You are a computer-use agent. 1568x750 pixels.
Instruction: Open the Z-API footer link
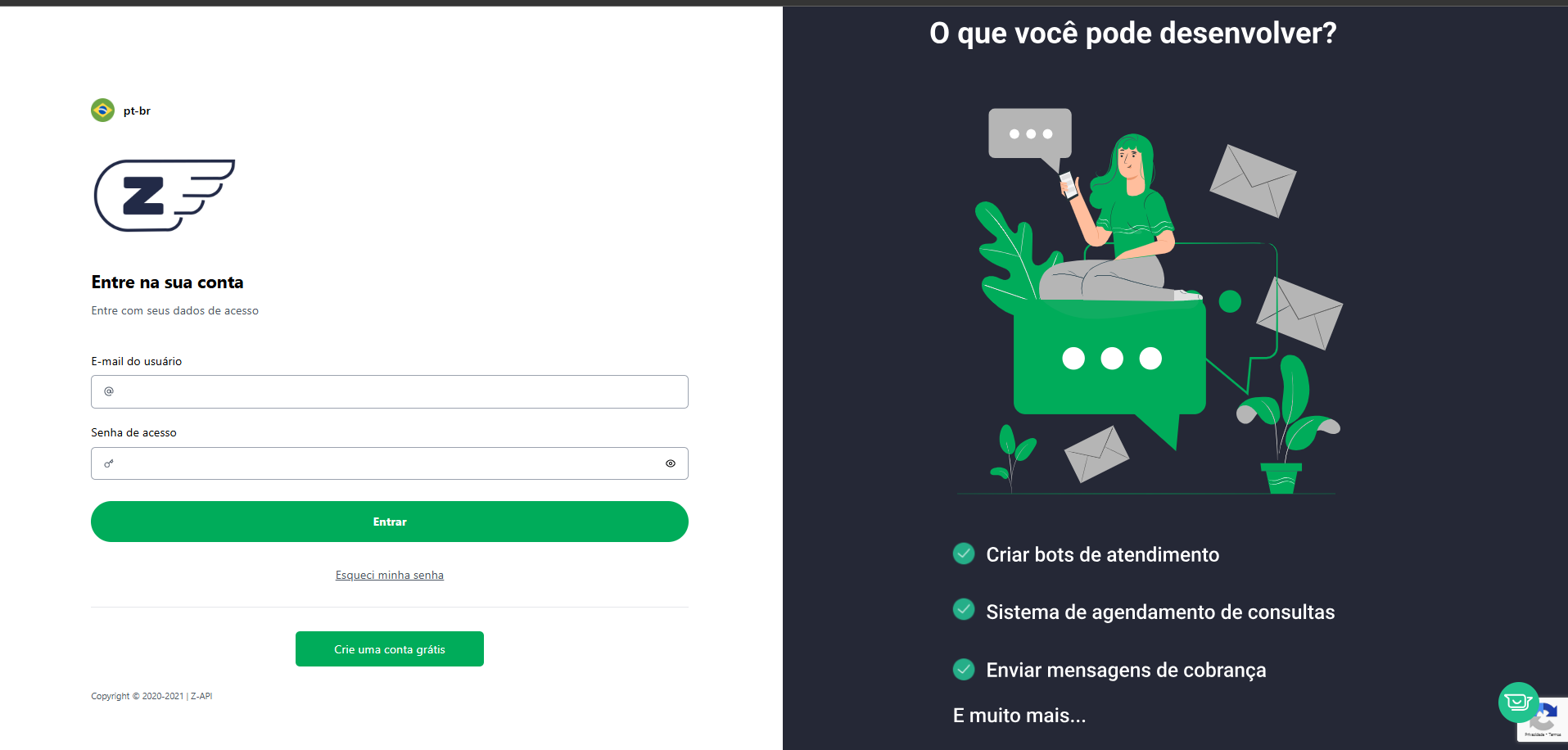(201, 696)
